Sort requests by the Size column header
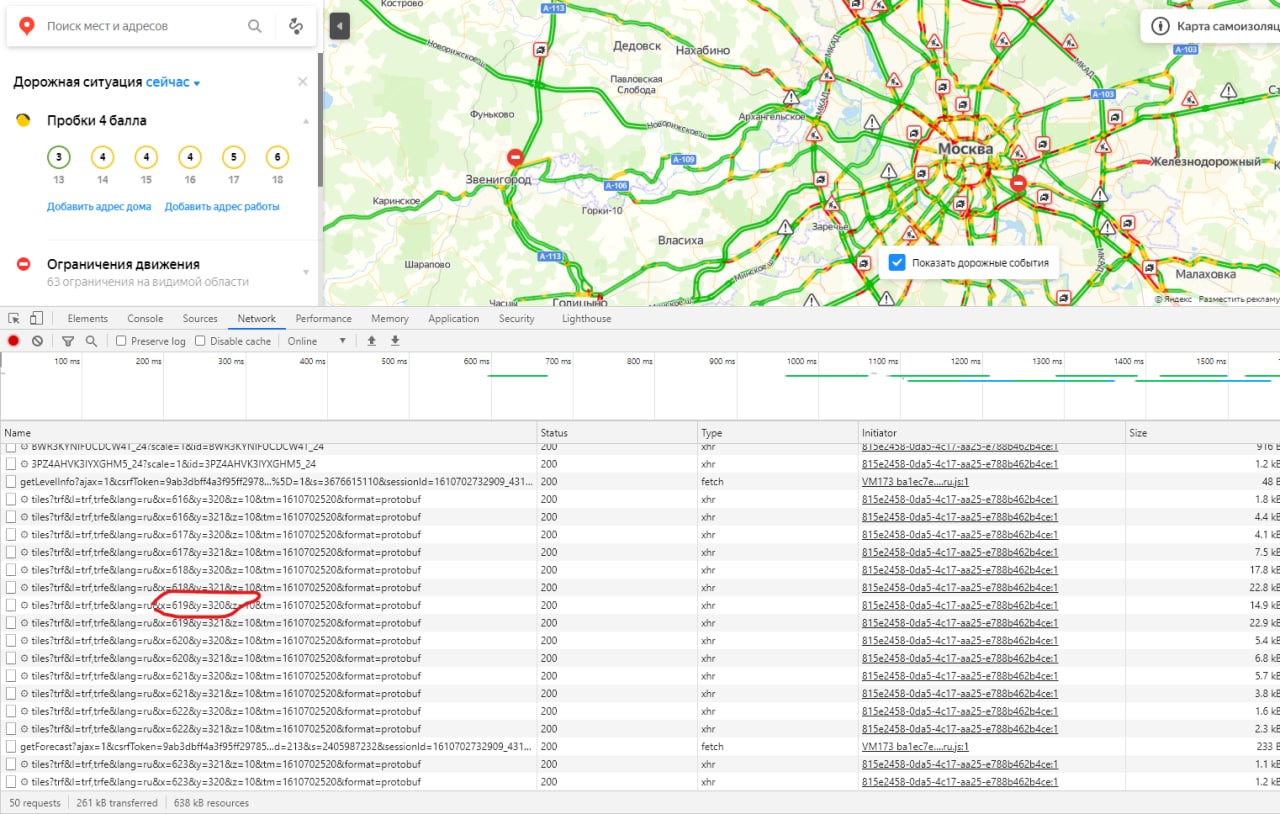 [1202, 433]
